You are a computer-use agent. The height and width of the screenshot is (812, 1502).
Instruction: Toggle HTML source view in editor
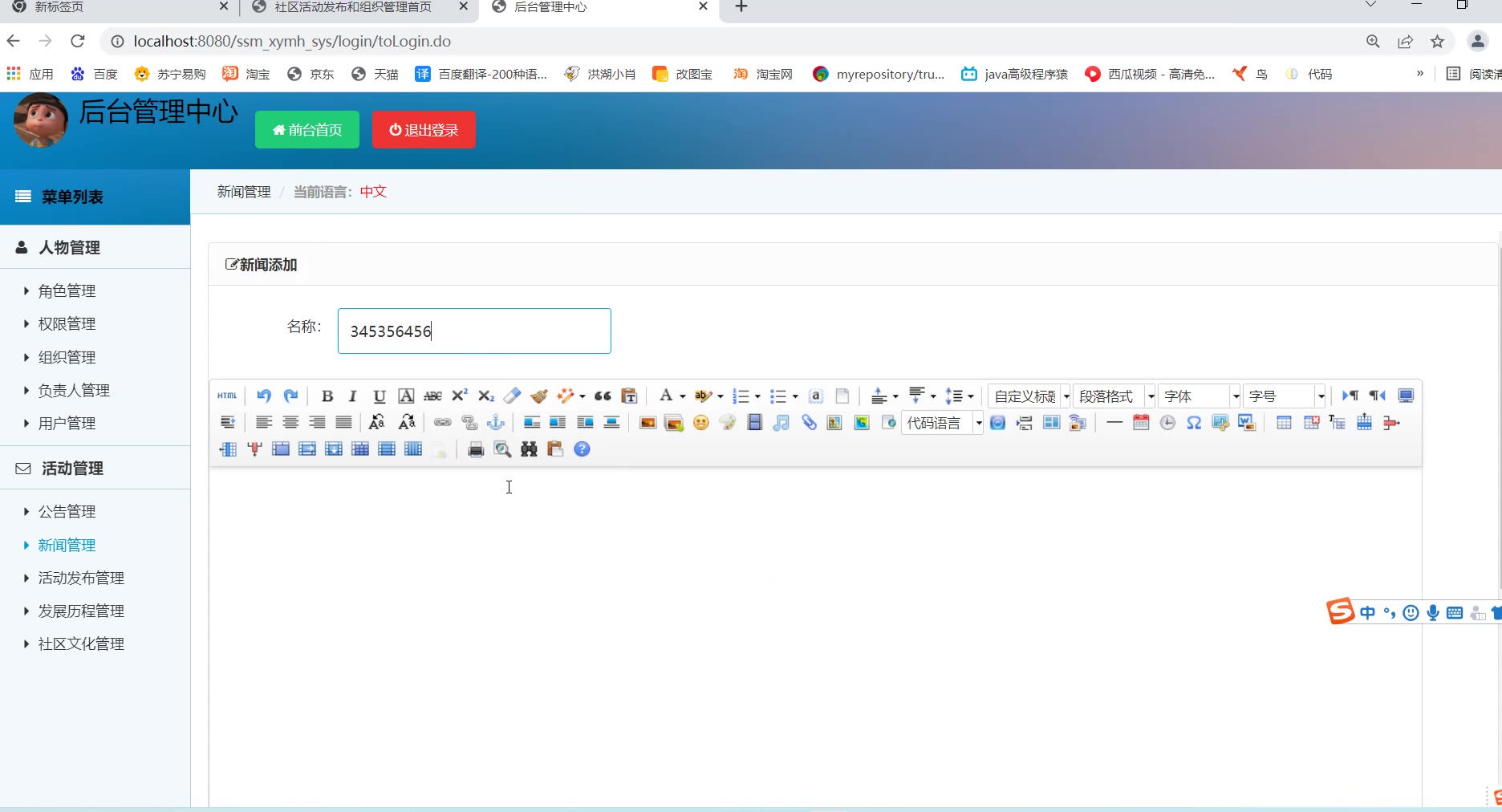coord(227,396)
